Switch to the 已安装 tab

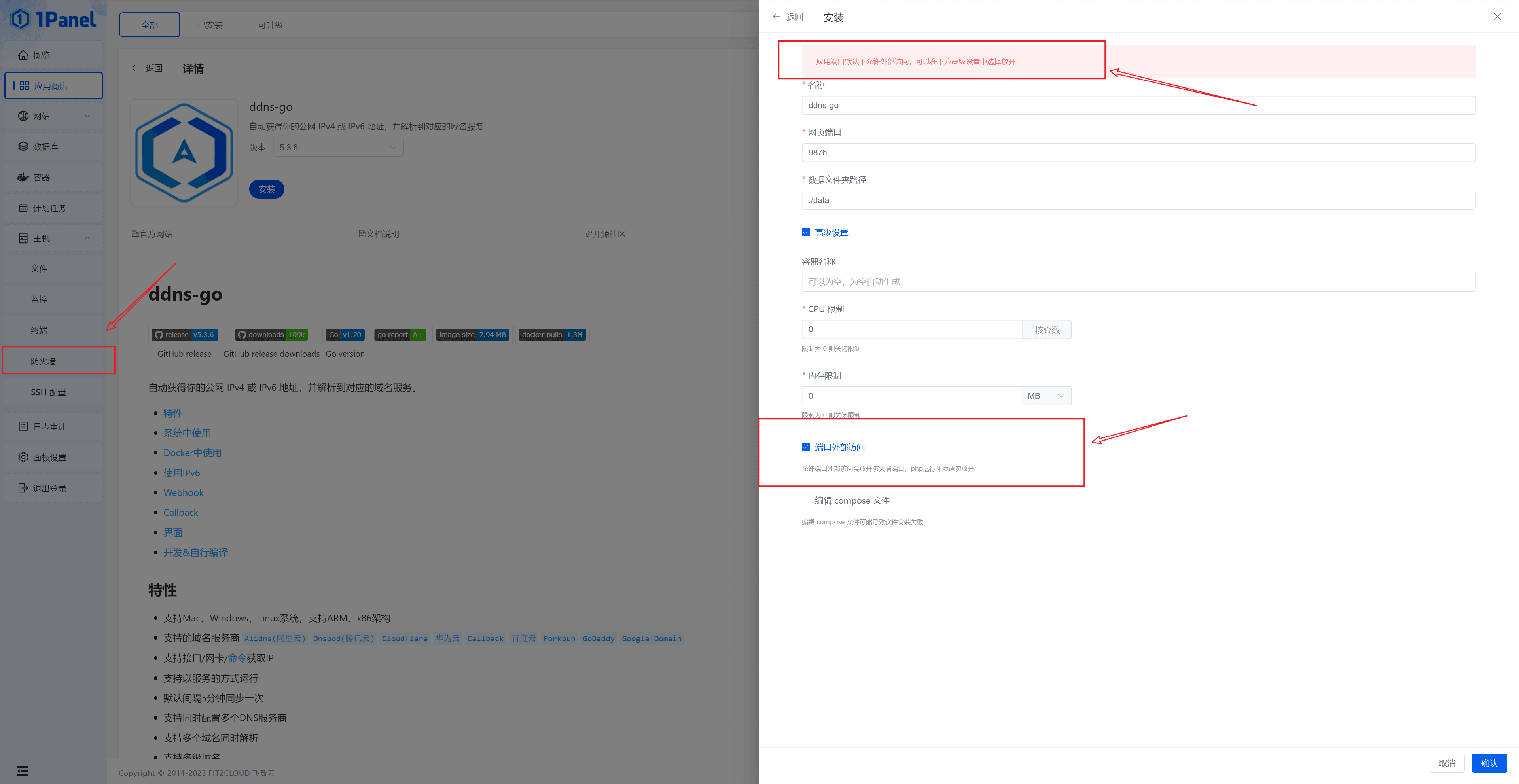210,25
